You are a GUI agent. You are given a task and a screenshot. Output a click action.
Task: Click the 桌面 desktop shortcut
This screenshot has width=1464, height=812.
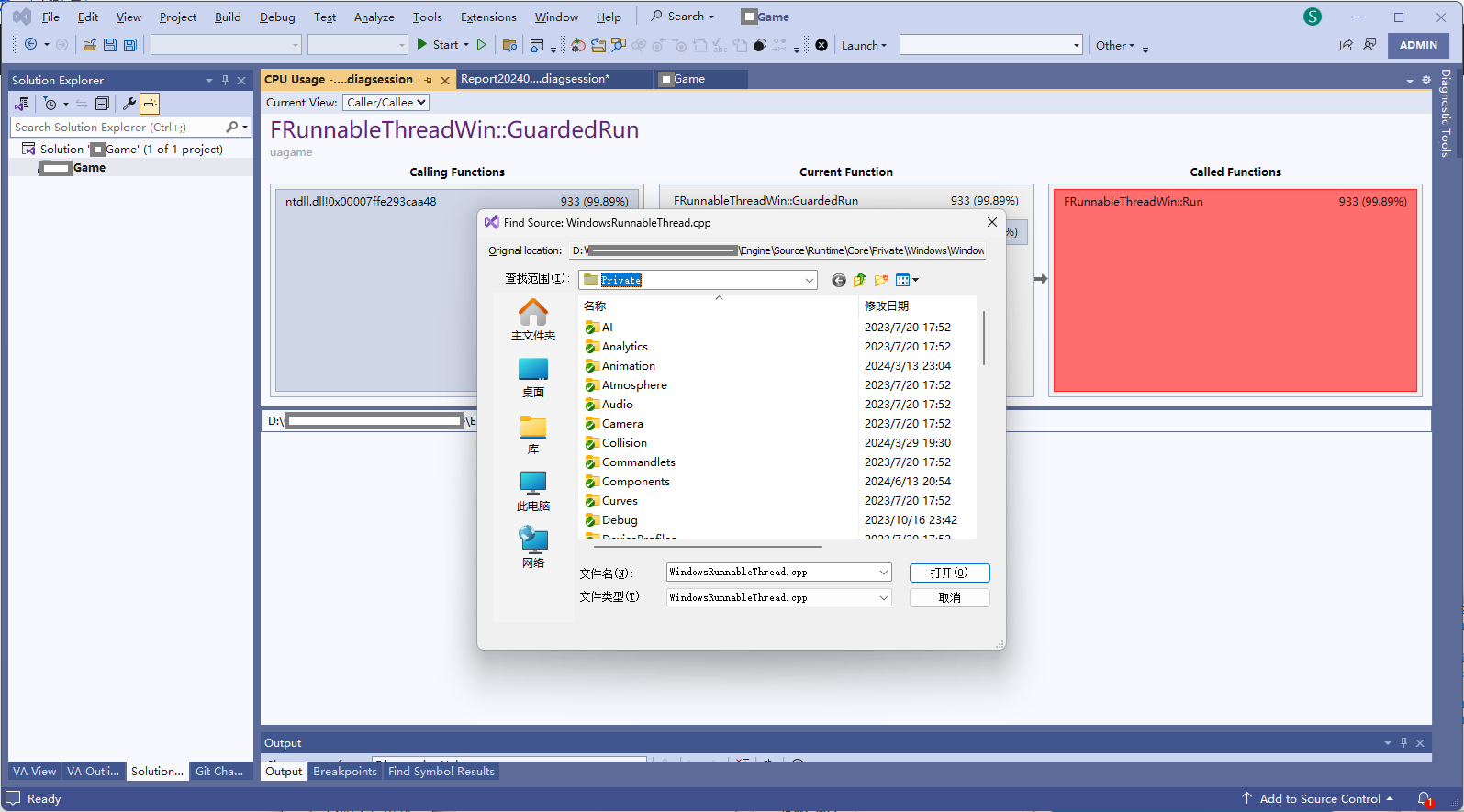[x=533, y=377]
